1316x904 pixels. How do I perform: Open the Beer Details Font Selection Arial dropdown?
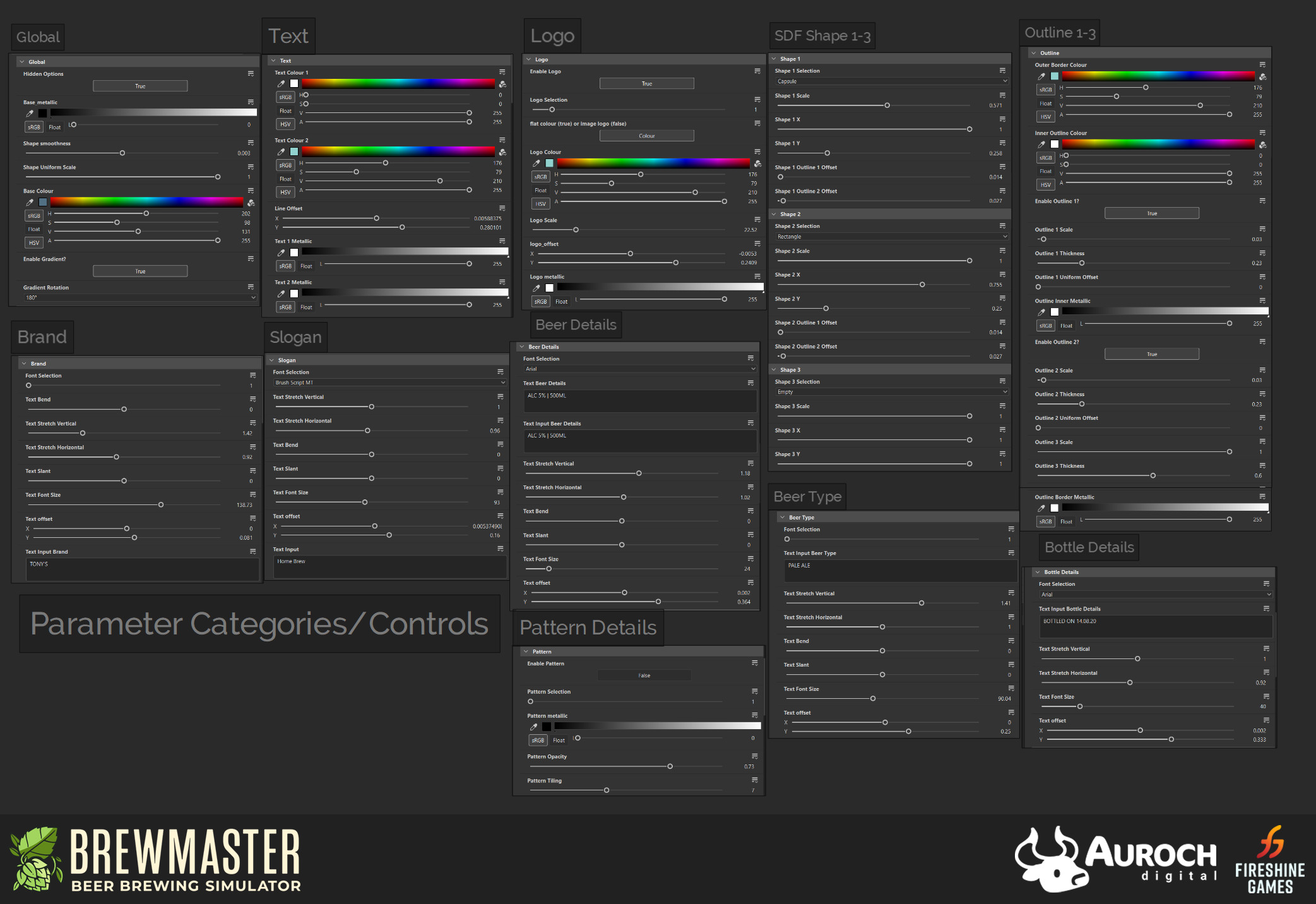(x=639, y=369)
